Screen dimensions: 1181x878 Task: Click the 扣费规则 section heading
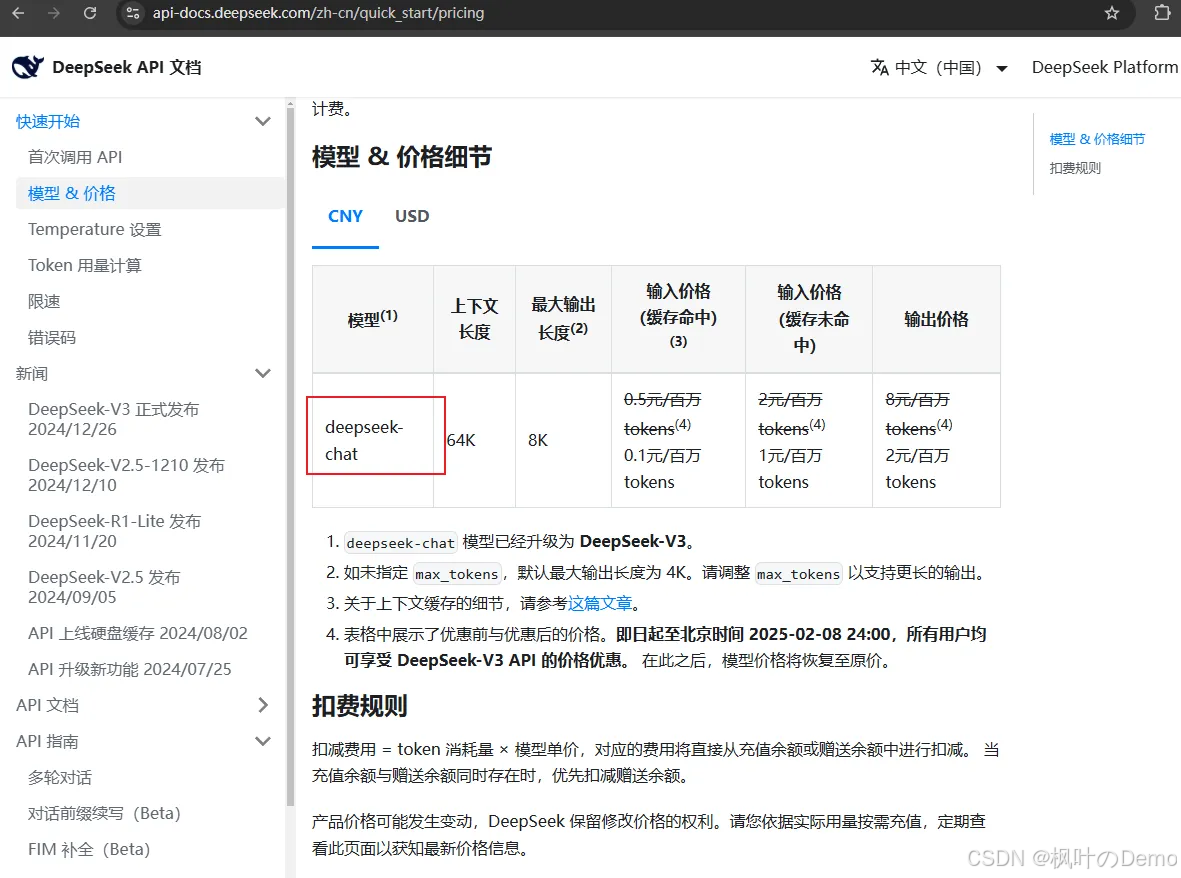click(359, 706)
